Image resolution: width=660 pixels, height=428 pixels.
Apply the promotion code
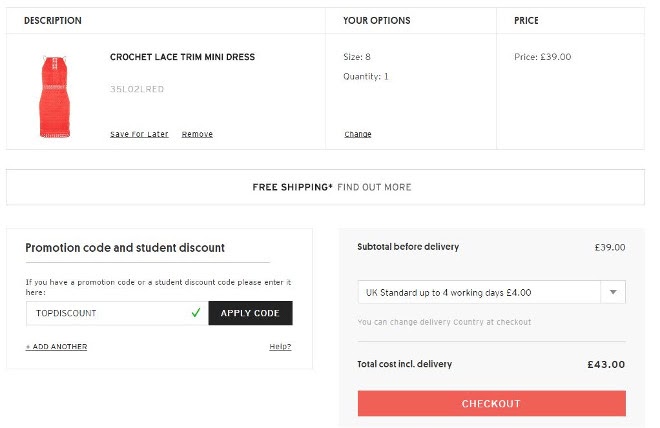click(x=250, y=313)
